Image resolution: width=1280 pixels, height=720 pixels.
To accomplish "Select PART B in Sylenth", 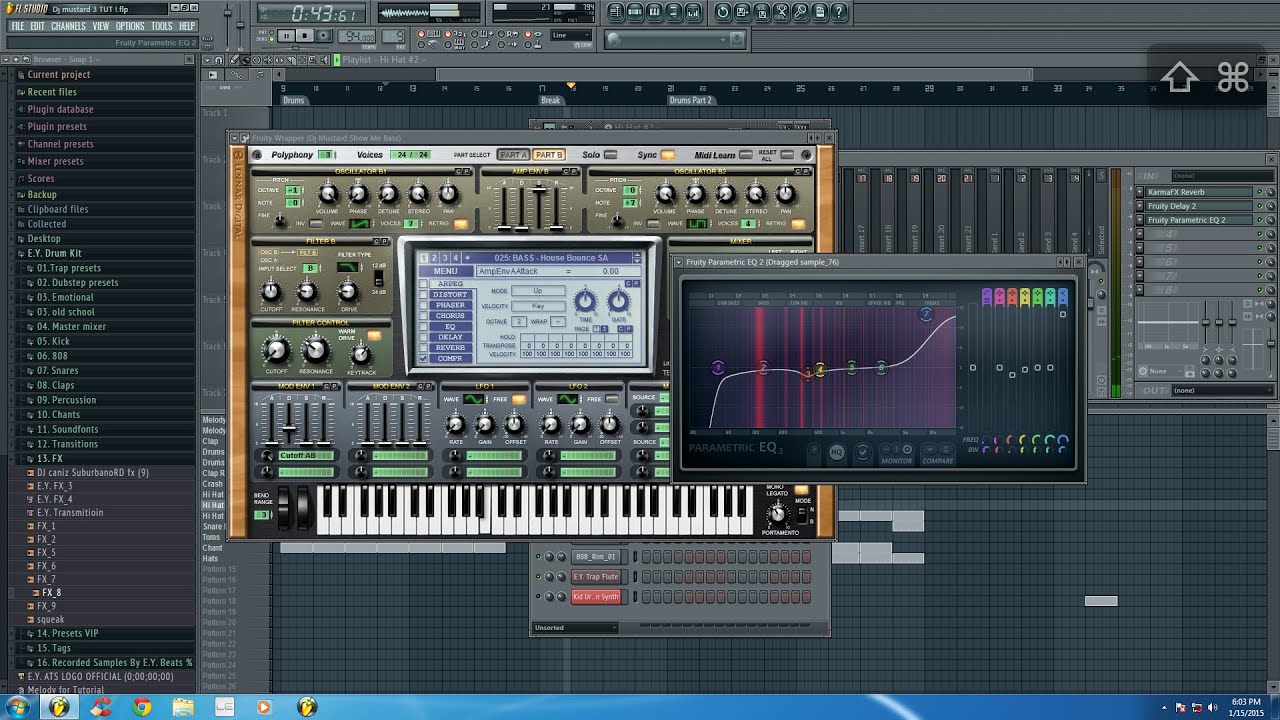I will coord(549,155).
